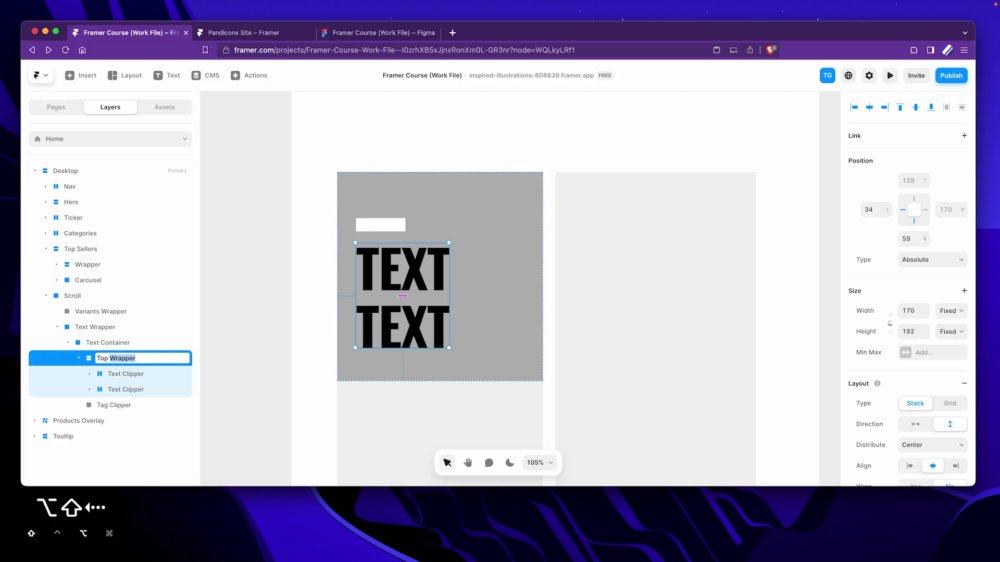Set Align to center

[x=932, y=466]
